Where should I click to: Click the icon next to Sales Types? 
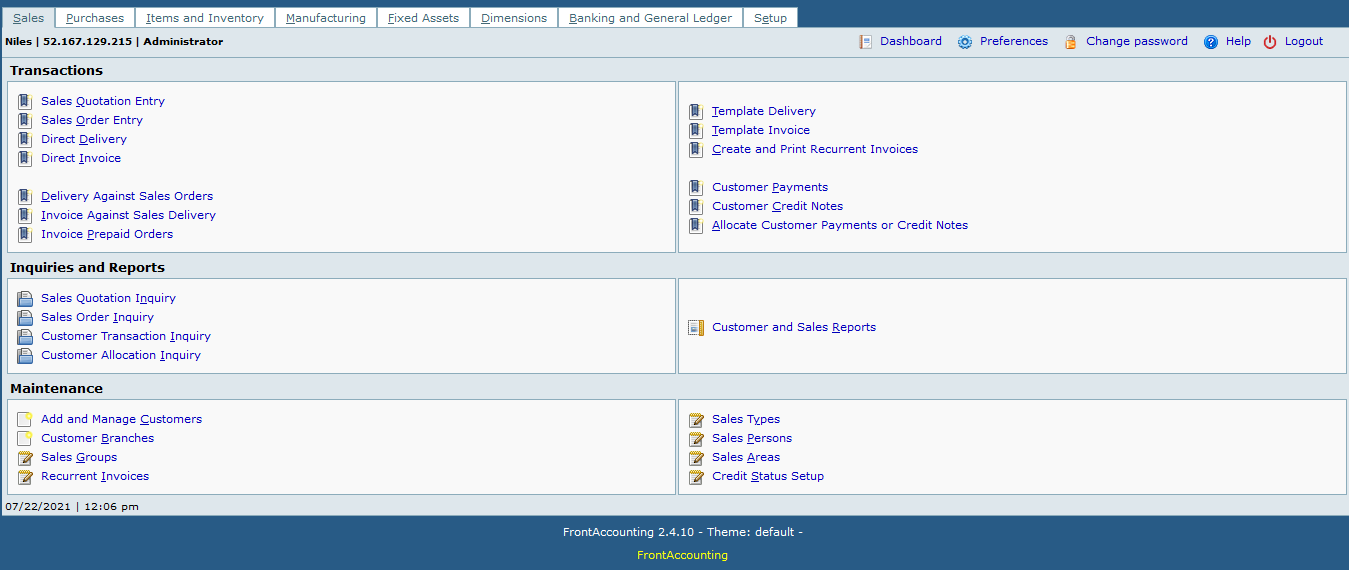(x=696, y=420)
